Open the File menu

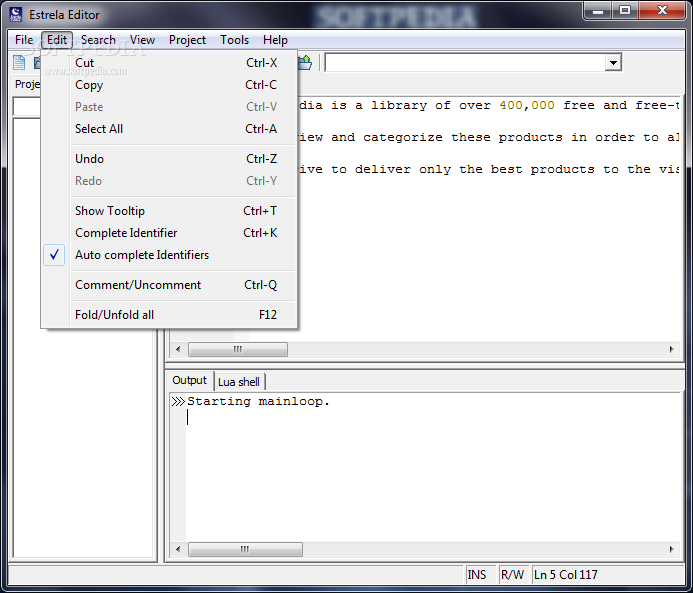click(24, 40)
